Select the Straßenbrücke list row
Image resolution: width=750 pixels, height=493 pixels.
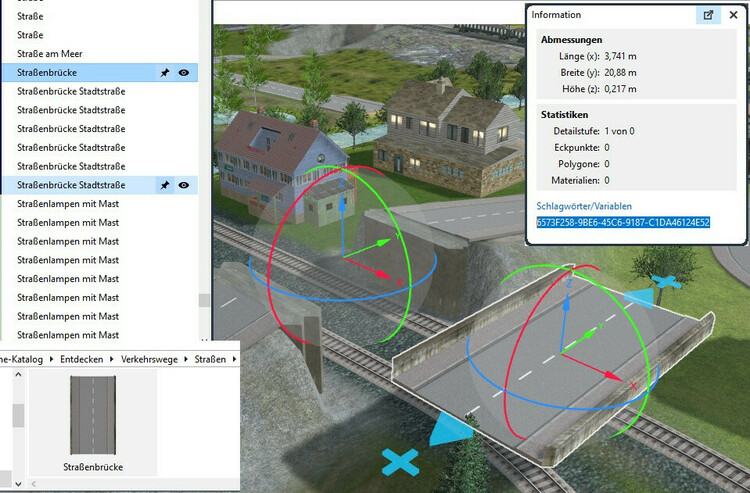(x=99, y=73)
